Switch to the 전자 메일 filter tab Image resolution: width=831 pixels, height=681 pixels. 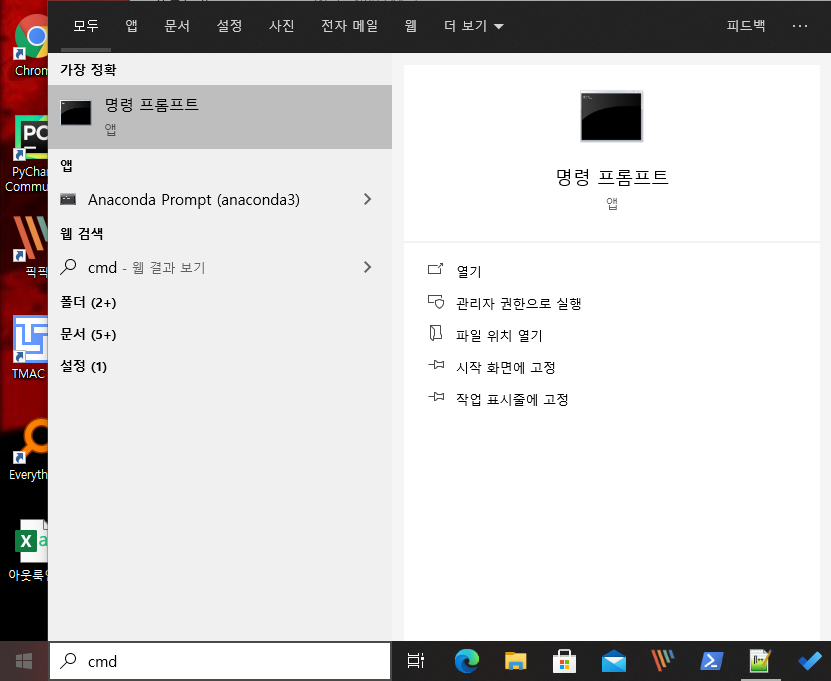[349, 25]
